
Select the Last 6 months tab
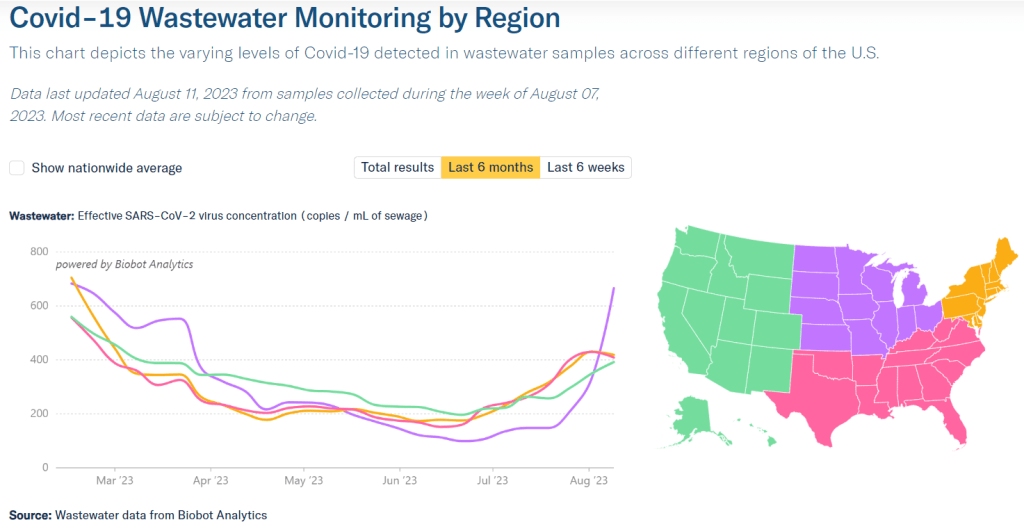490,167
